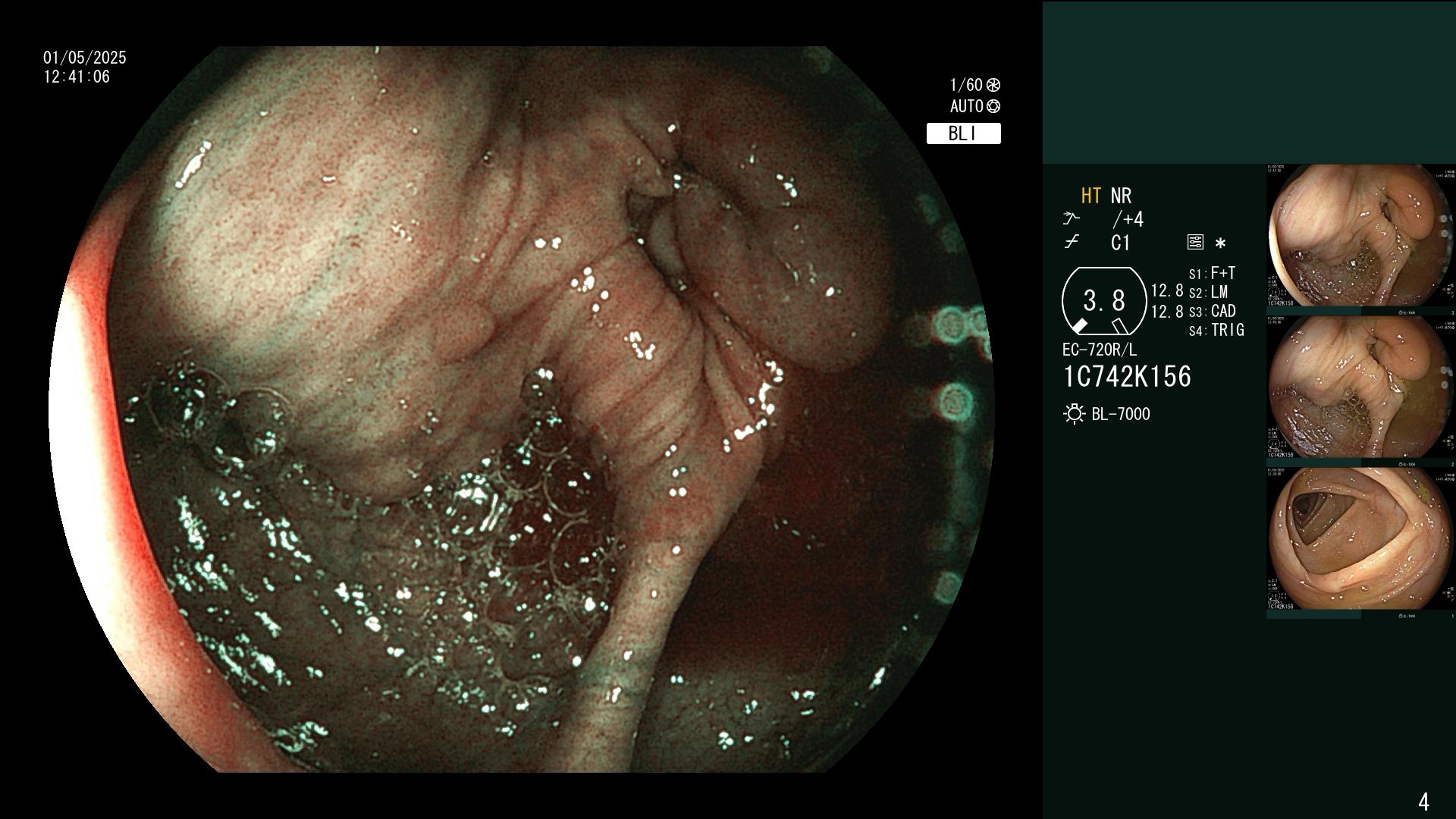
Task: Click the BLI imaging mode indicator
Action: pos(963,133)
